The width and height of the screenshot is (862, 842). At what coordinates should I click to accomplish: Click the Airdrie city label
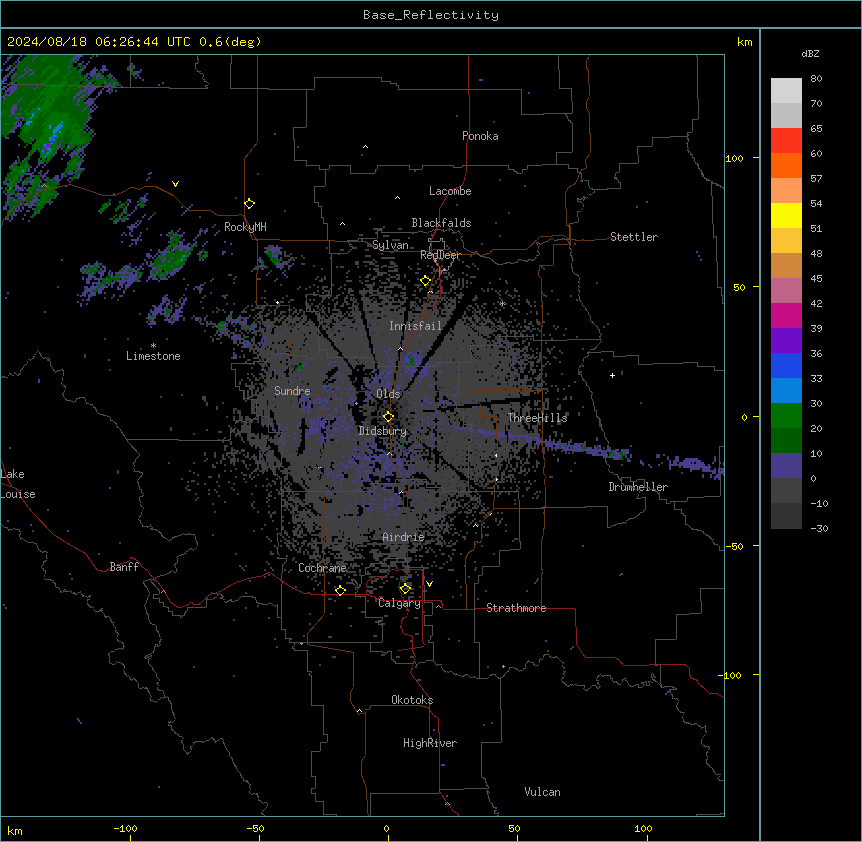click(x=404, y=537)
